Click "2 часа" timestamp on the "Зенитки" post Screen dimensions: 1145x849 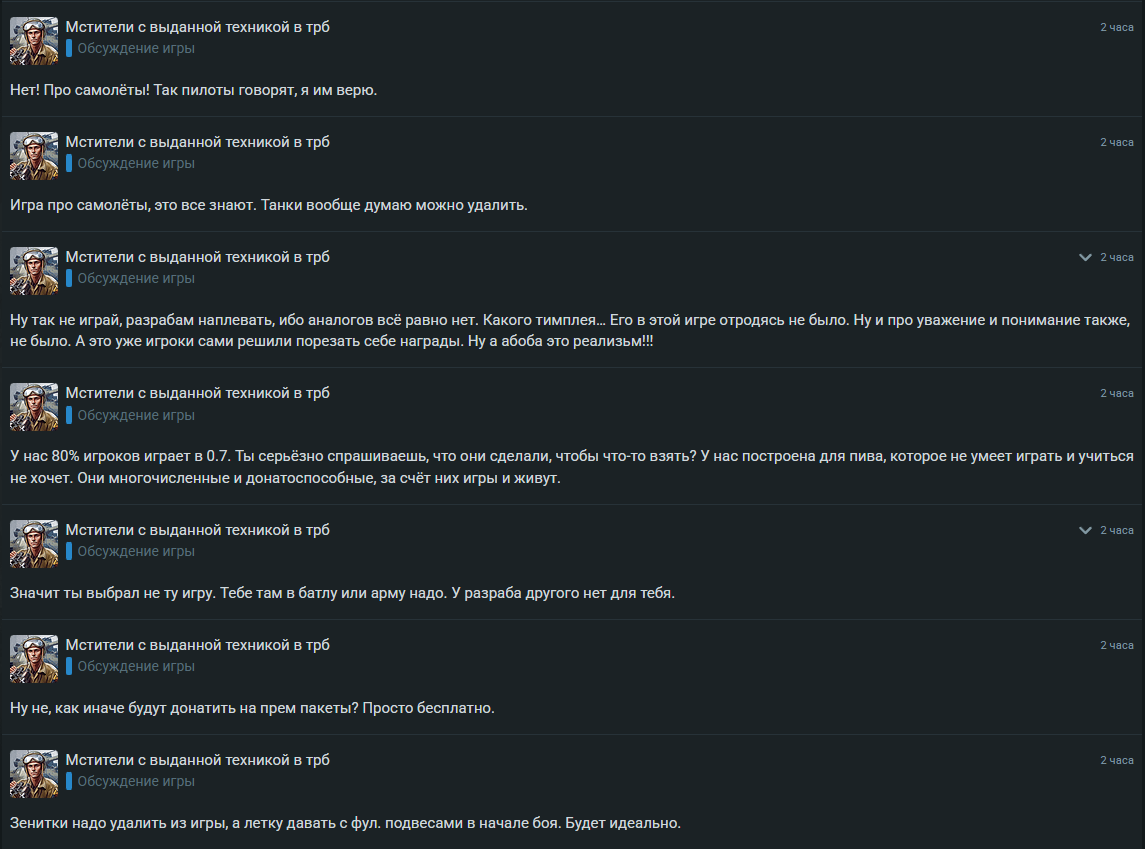click(1116, 760)
